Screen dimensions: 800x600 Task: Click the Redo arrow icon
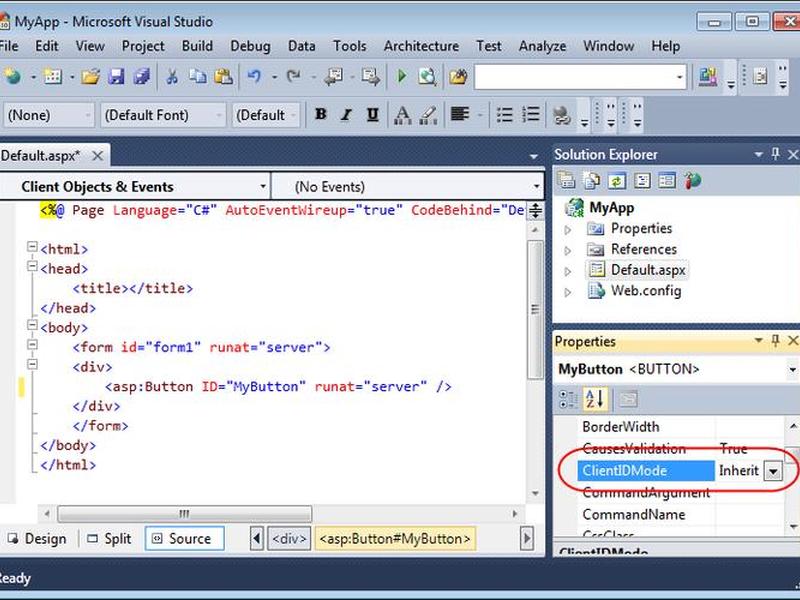[x=293, y=77]
